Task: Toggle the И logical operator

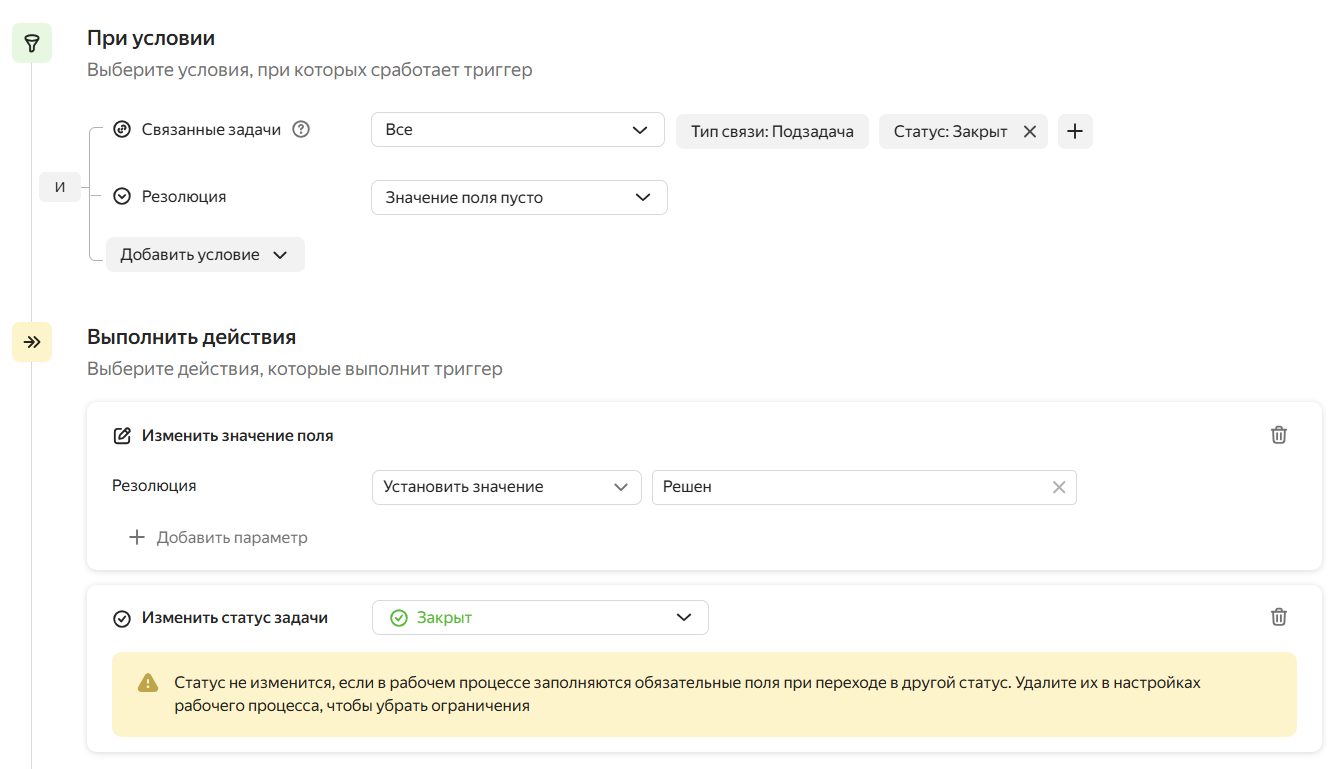Action: pos(60,187)
